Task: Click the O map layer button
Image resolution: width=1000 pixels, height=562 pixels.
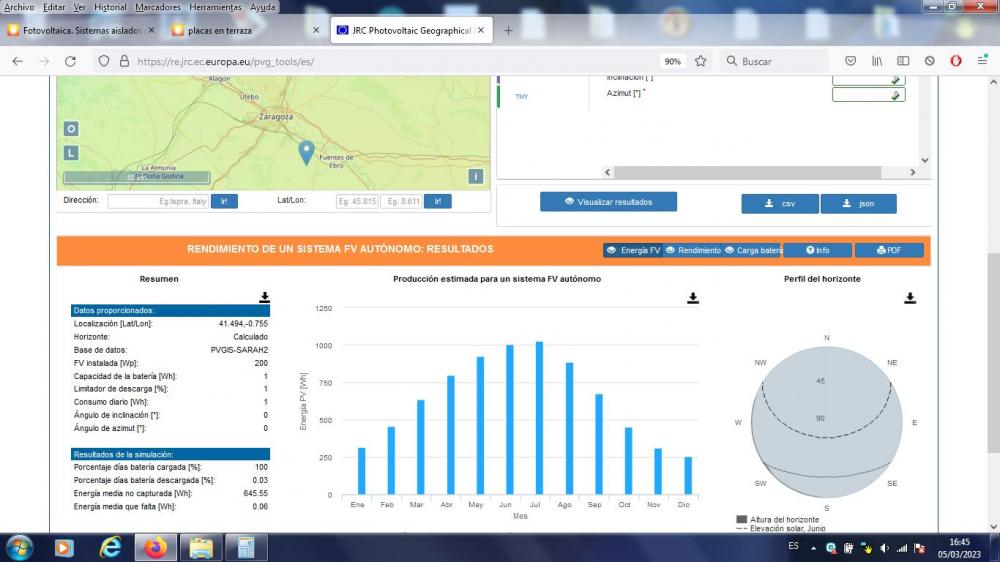Action: click(71, 129)
